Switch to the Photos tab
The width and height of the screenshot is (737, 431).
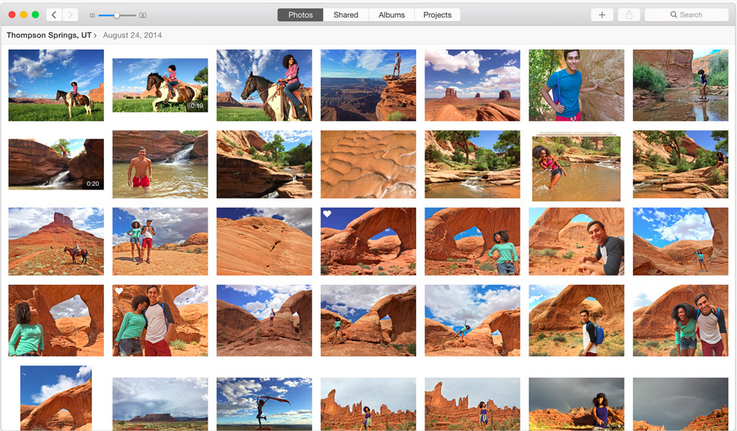click(x=300, y=15)
